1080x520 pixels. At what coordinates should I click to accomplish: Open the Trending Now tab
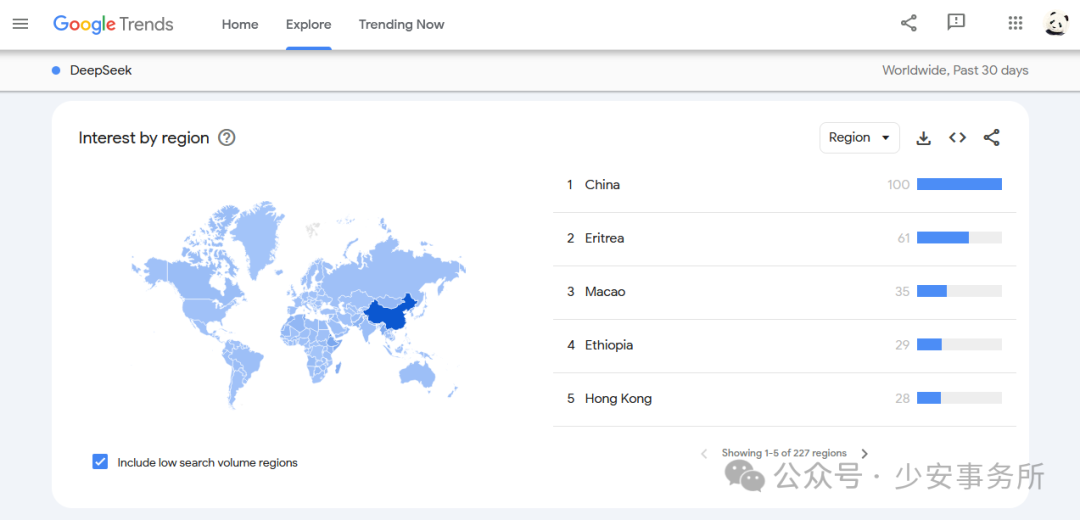(401, 24)
